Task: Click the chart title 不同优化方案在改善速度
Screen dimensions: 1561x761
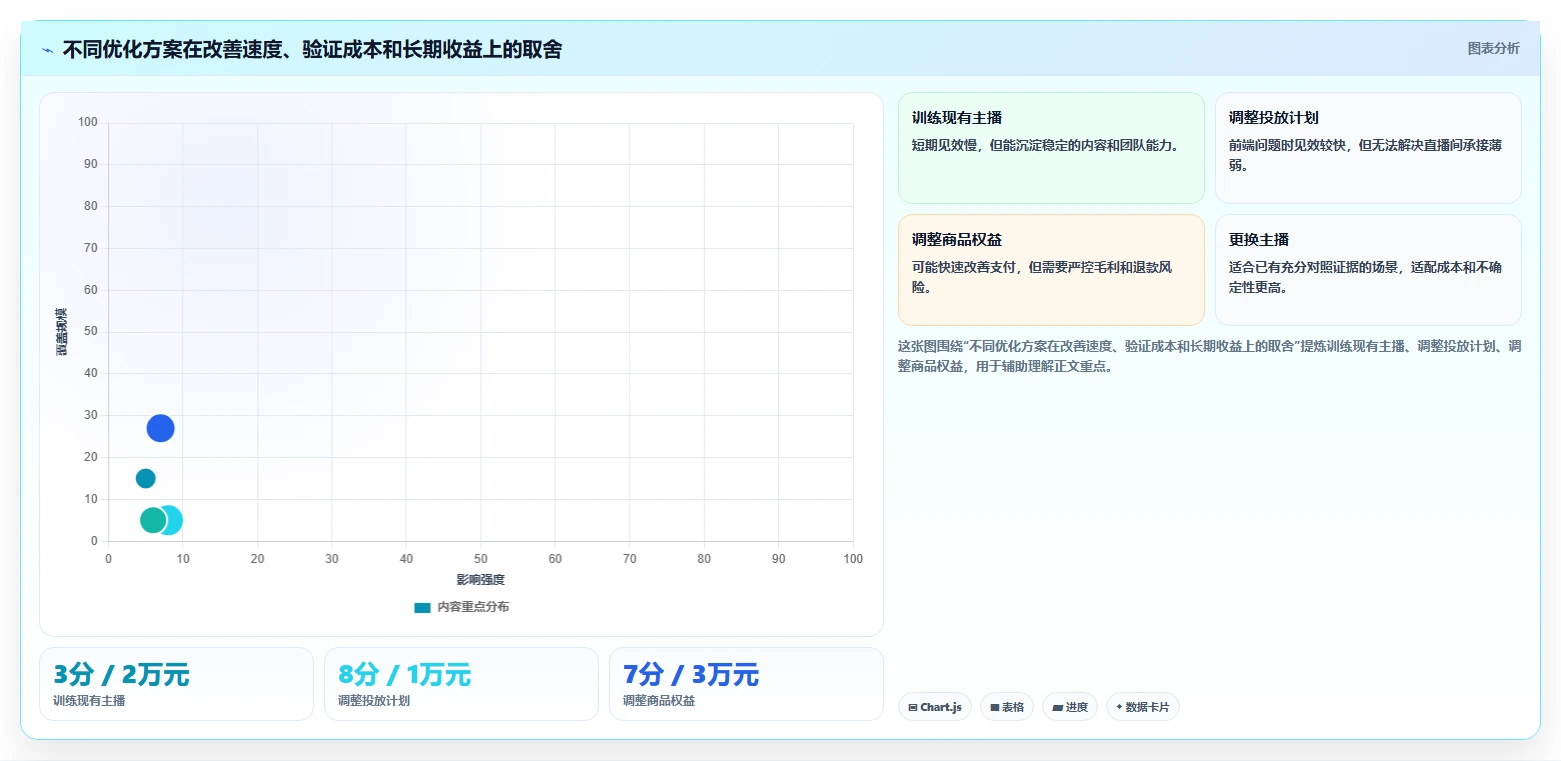Action: [x=312, y=49]
